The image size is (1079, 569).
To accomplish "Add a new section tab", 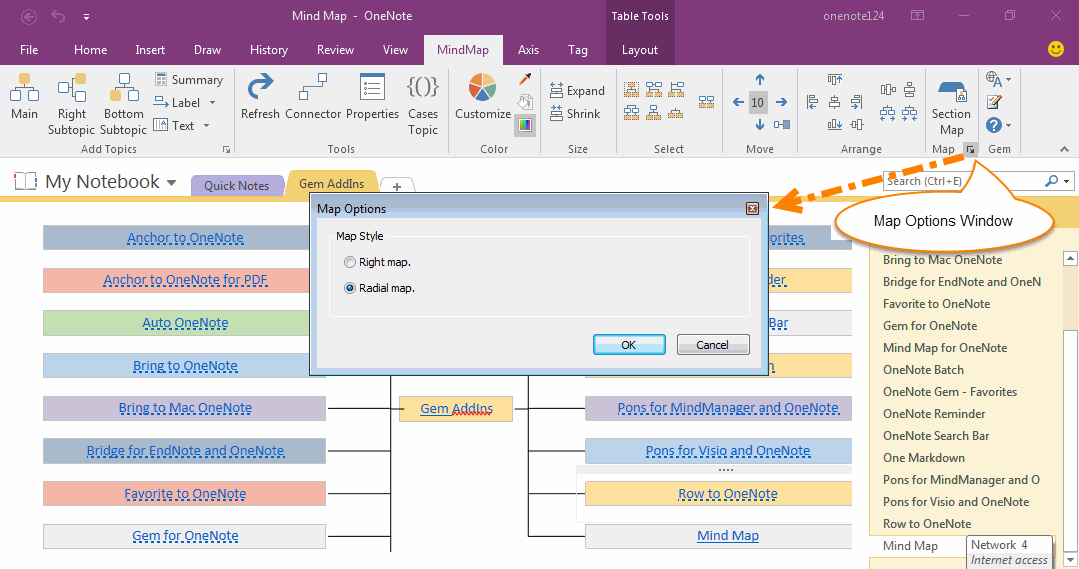I will tap(396, 186).
